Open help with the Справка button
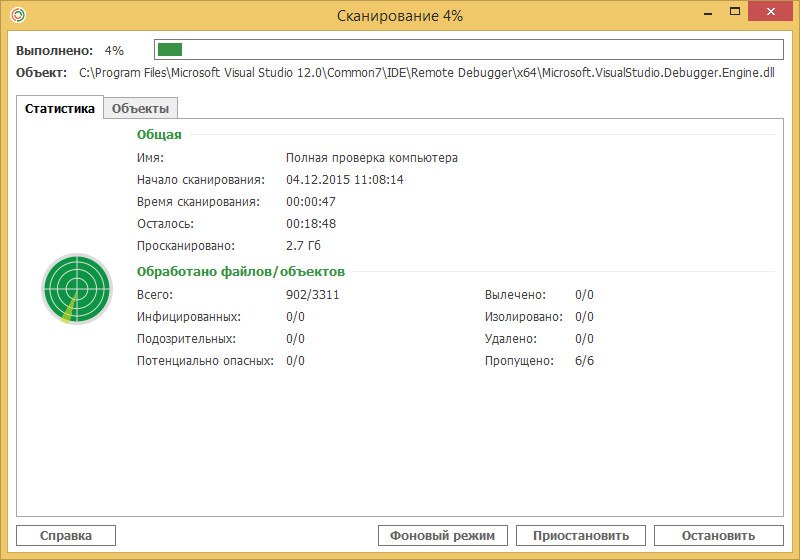 point(66,536)
